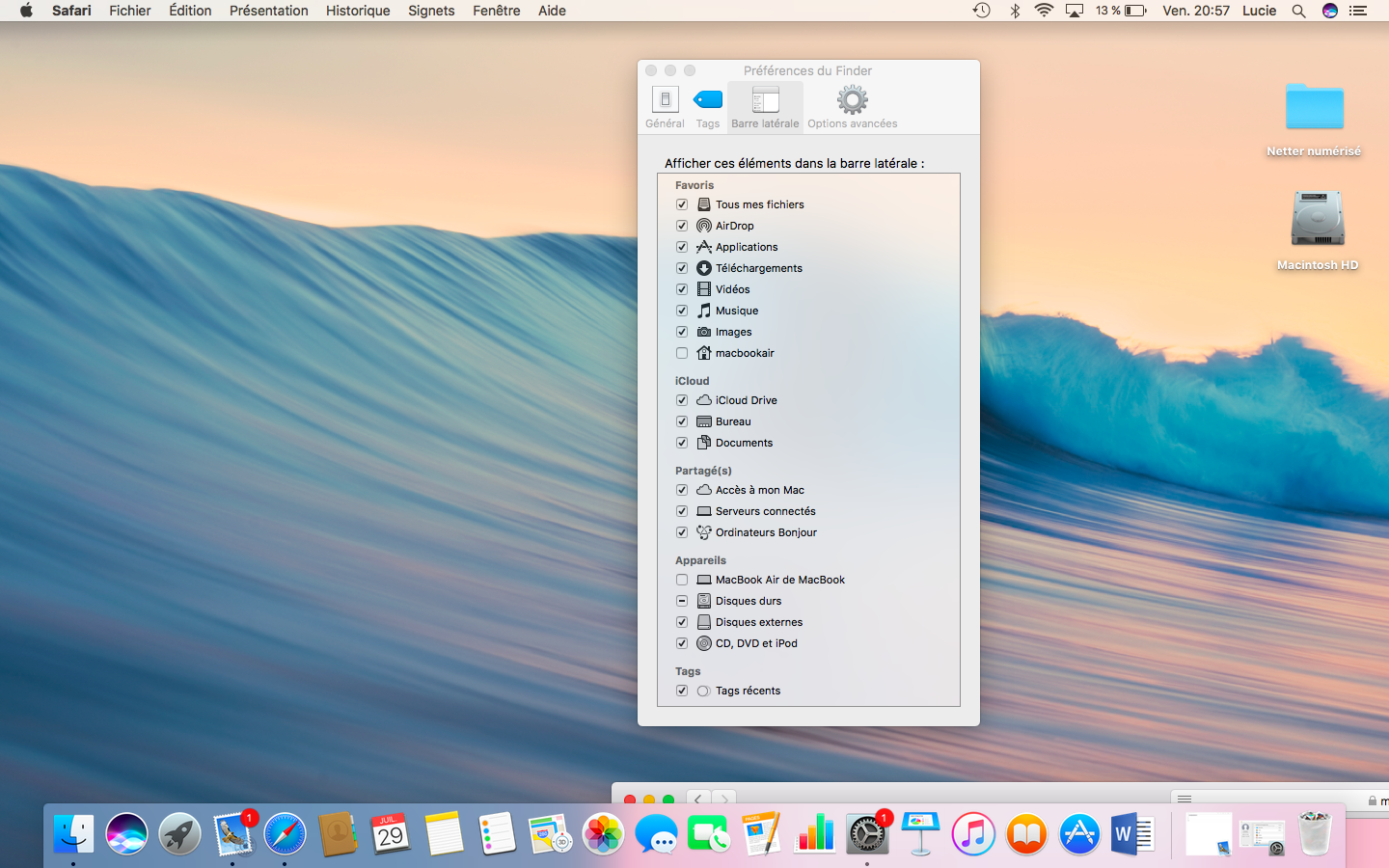Select the Netter numérisé folder
This screenshot has width=1389, height=868.
(x=1314, y=108)
